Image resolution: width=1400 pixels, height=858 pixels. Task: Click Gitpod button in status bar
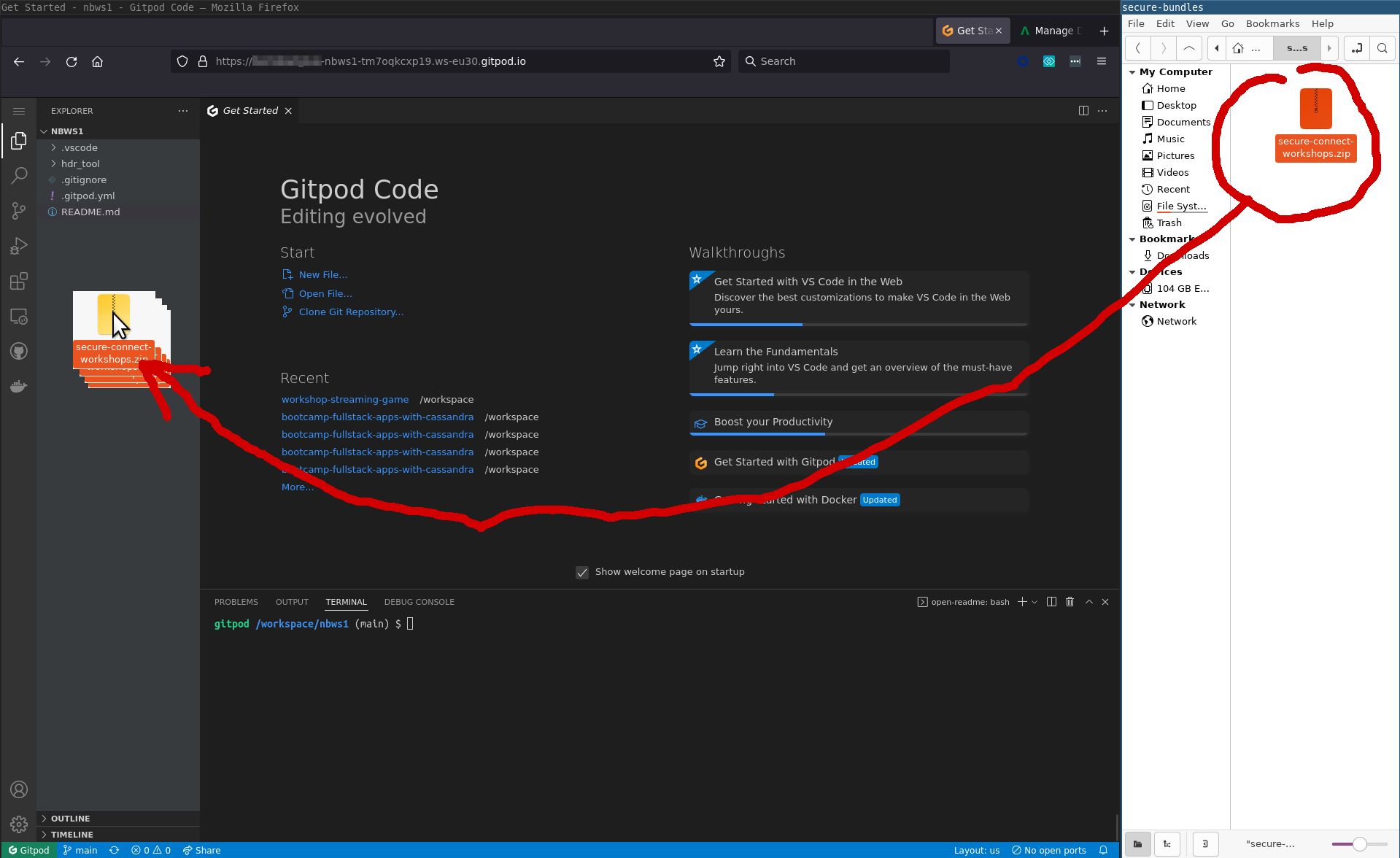point(28,850)
